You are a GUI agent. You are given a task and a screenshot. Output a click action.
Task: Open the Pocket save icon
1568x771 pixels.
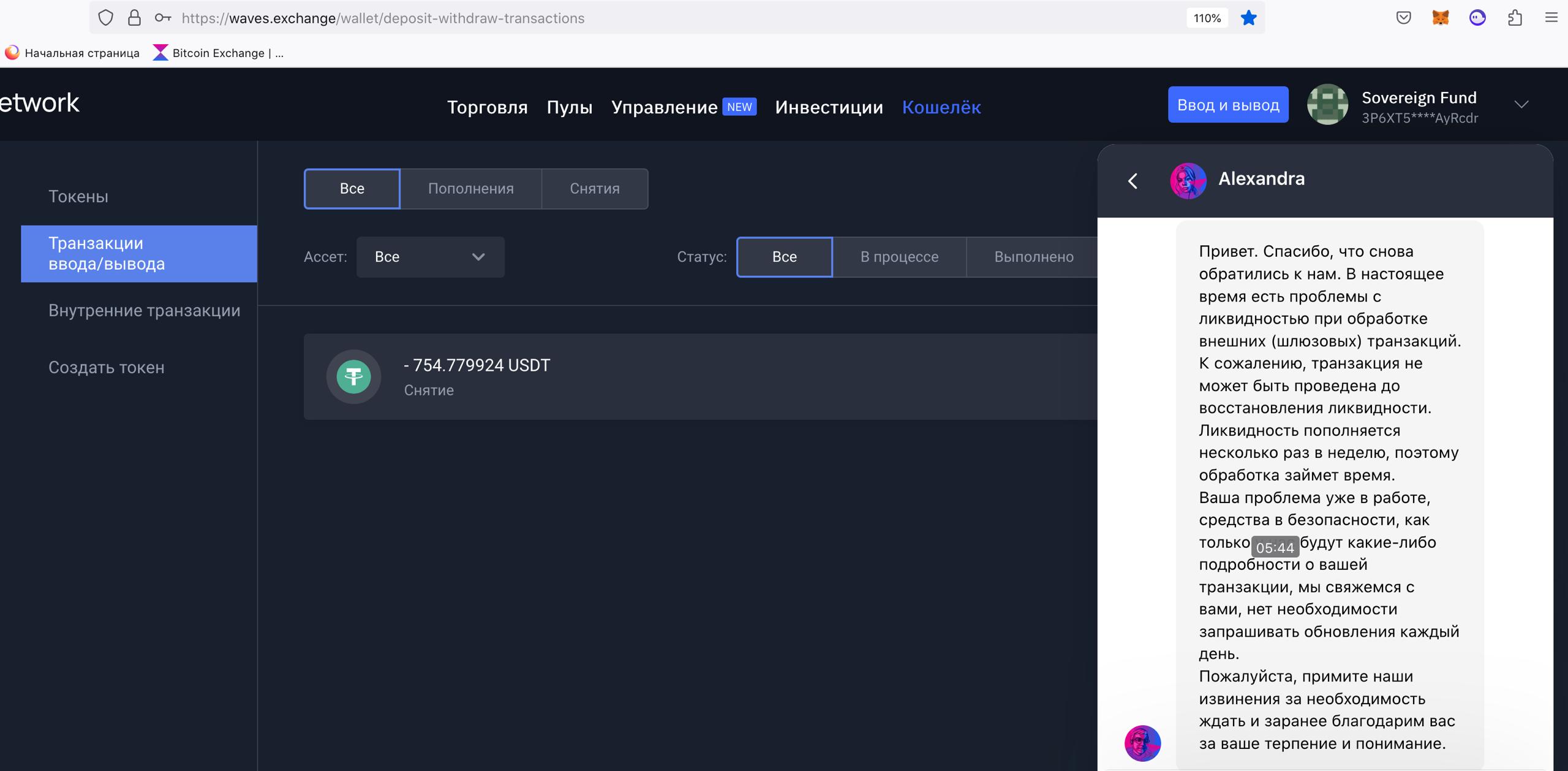[1403, 18]
